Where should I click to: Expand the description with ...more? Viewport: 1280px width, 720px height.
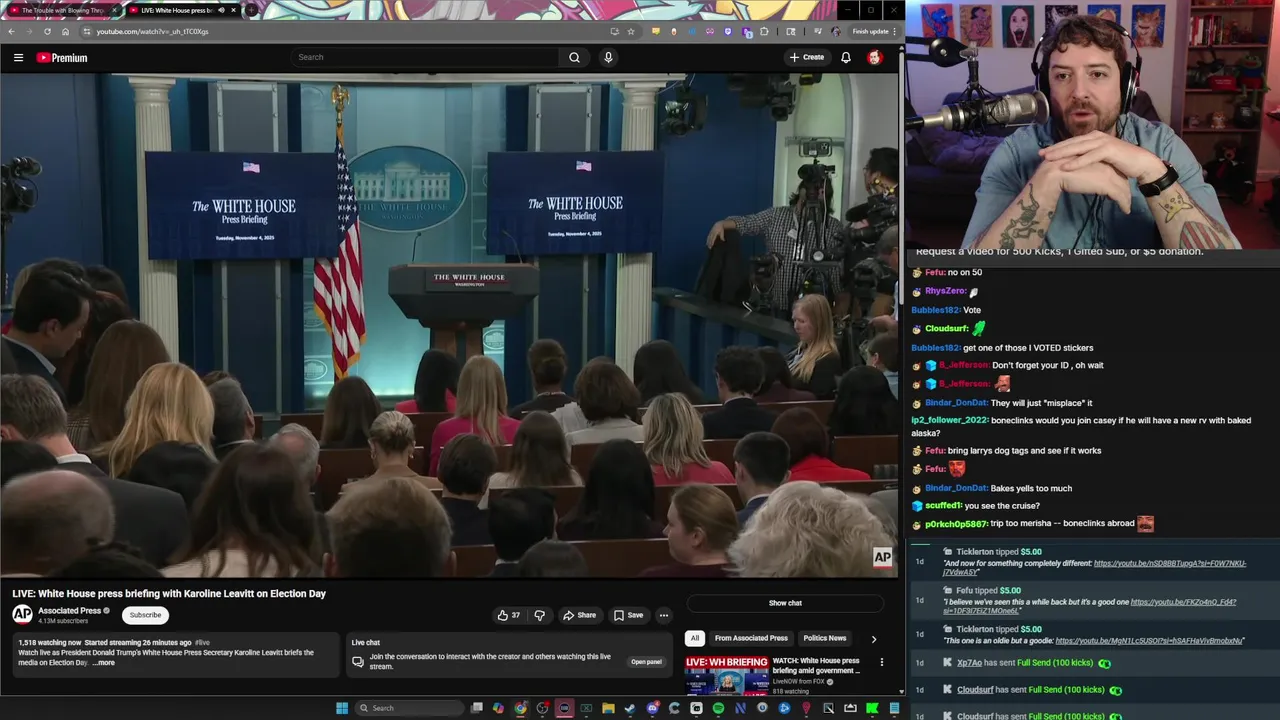[x=103, y=663]
